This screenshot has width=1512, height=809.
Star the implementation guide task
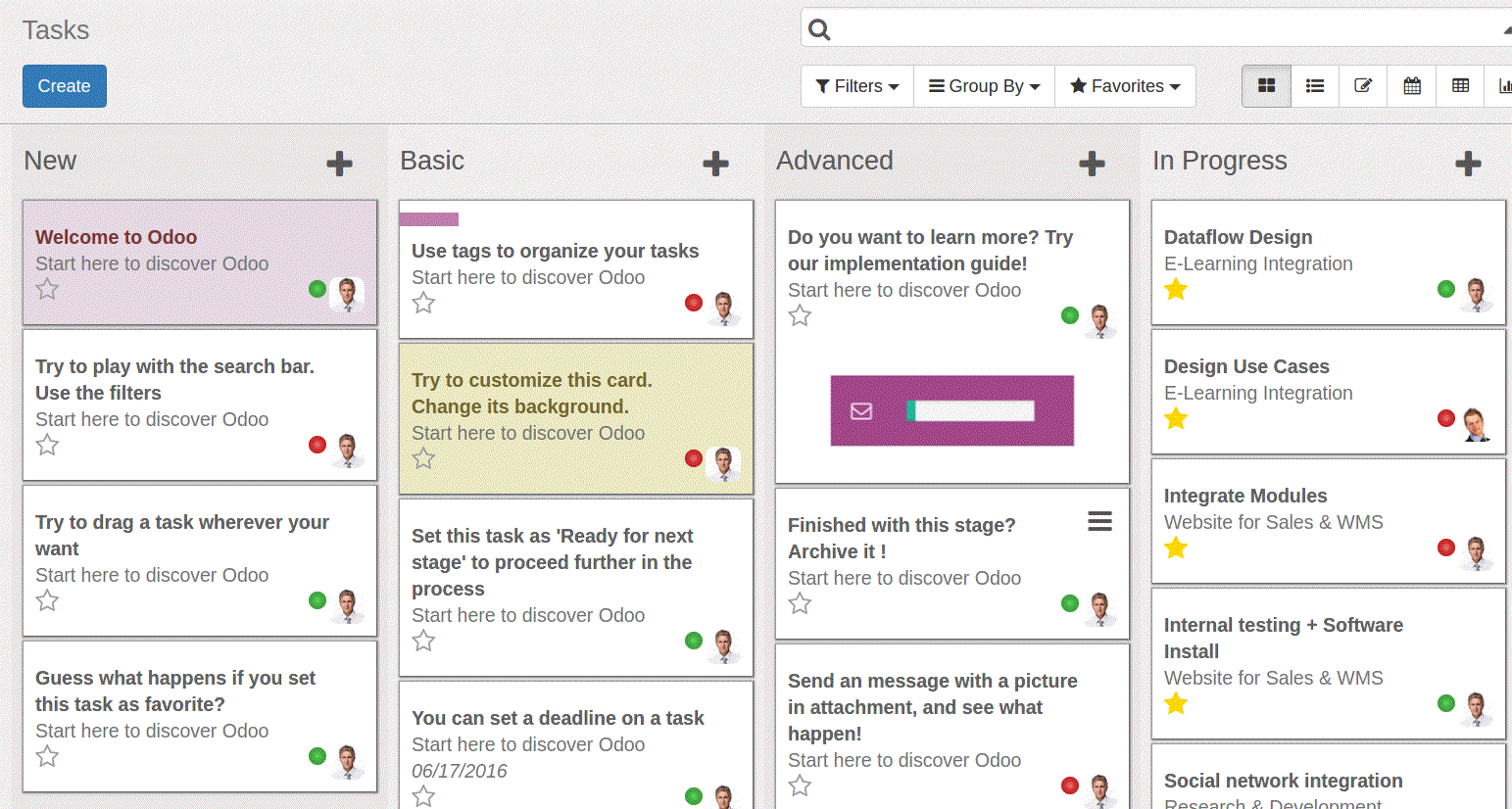click(x=800, y=315)
